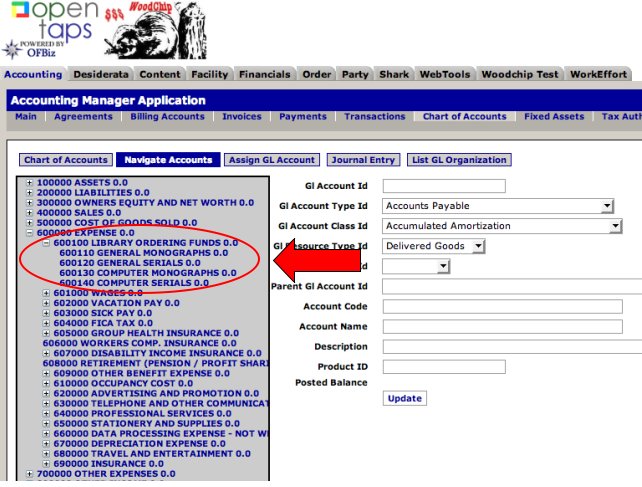Image resolution: width=642 pixels, height=487 pixels.
Task: Open the Delivered Goods resource type dropdown
Action: coord(433,246)
